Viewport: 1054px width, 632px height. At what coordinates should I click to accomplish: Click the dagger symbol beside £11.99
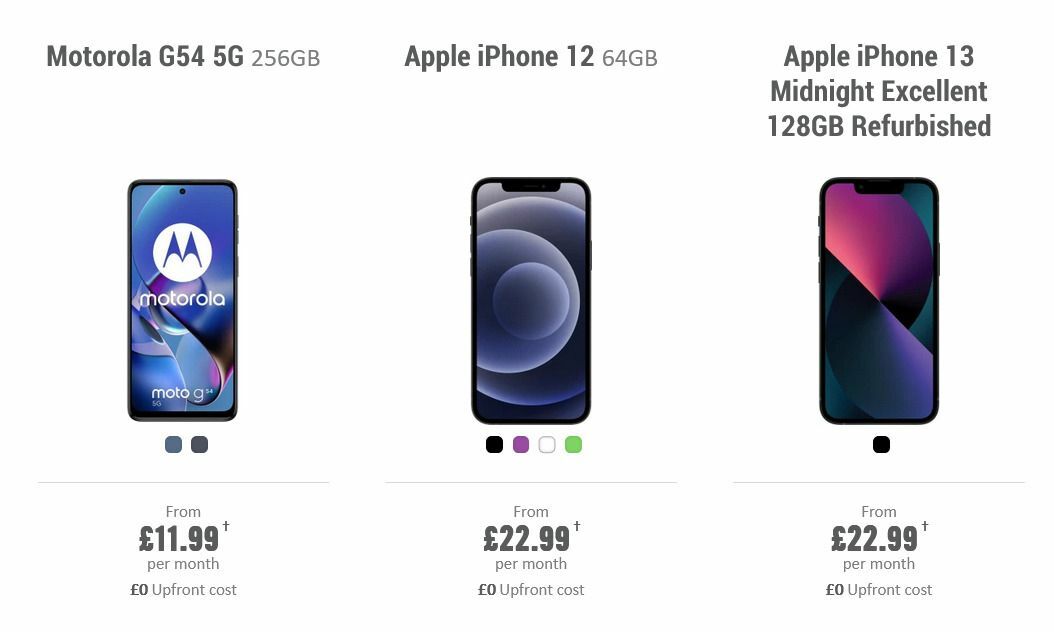point(226,527)
